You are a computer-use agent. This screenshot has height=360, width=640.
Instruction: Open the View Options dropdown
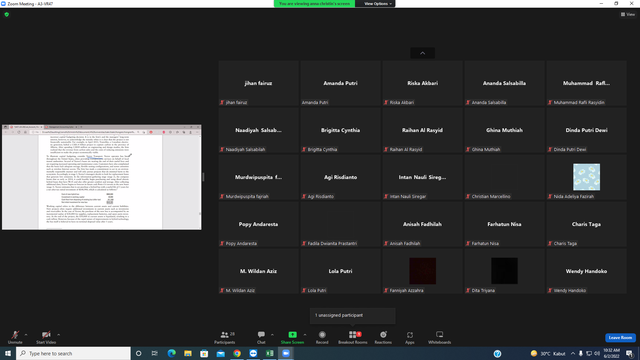[378, 4]
